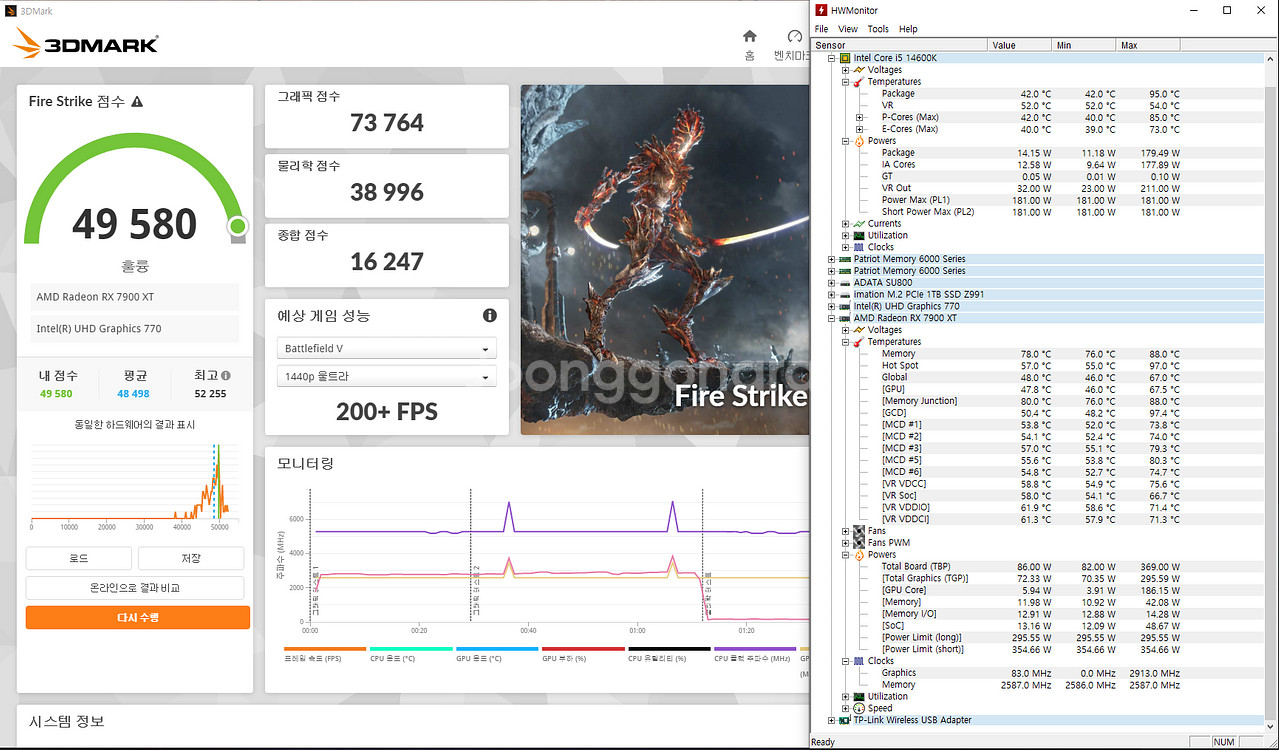Expand the E-Cores (Max) node

[859, 129]
